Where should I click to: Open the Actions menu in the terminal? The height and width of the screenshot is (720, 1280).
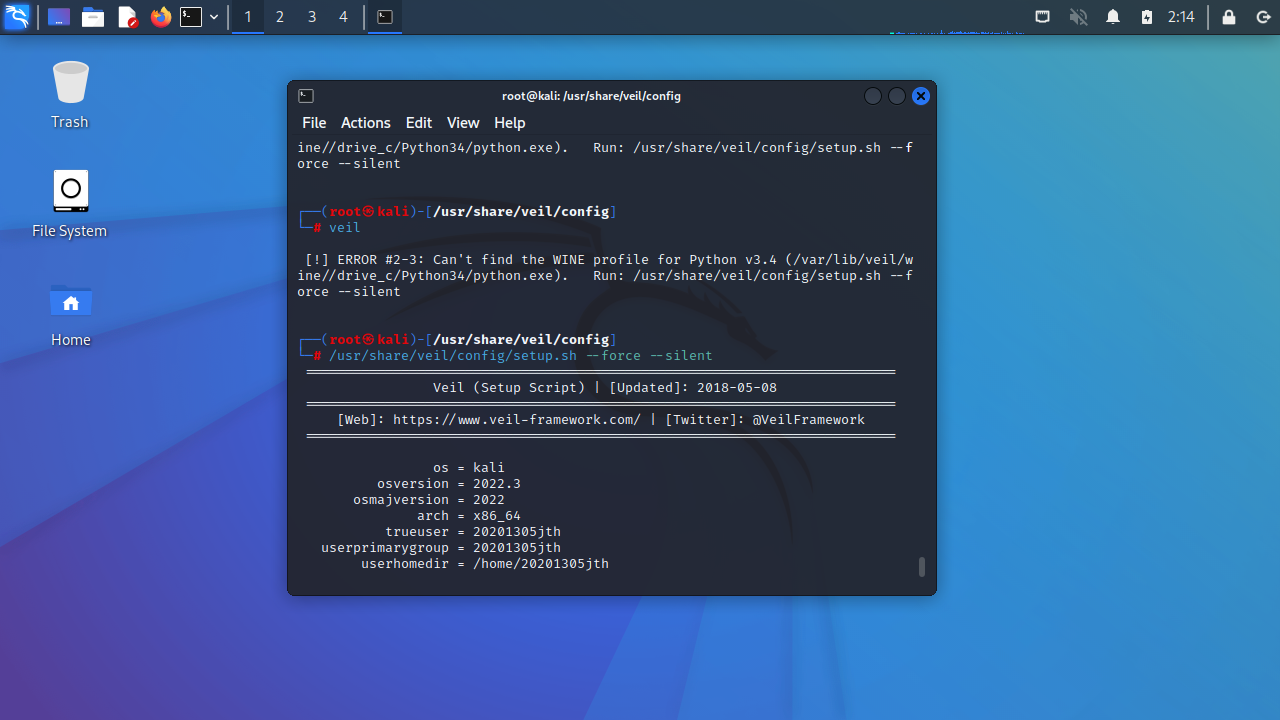tap(366, 123)
